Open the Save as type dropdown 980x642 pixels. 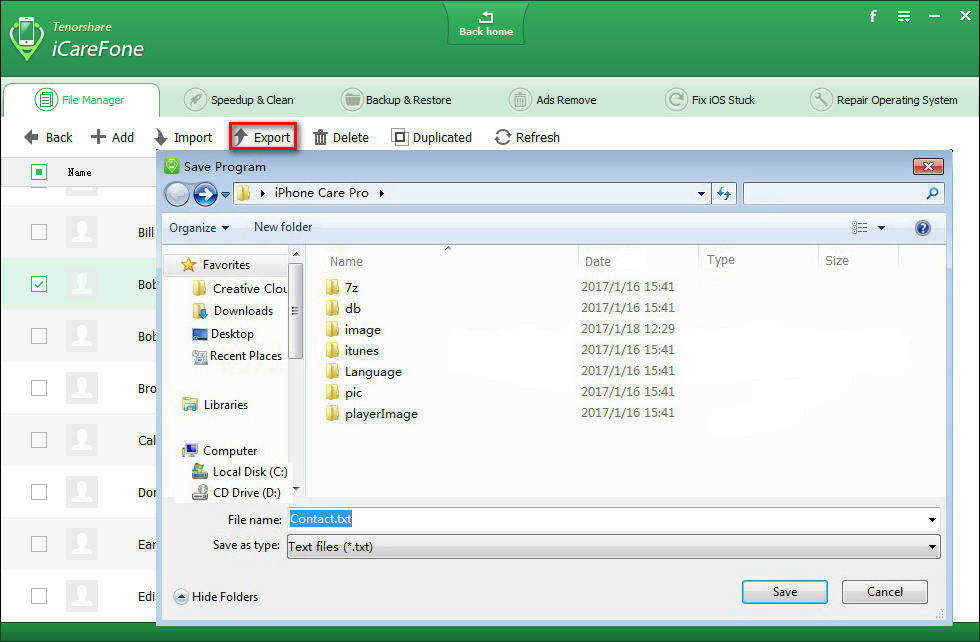(x=614, y=546)
